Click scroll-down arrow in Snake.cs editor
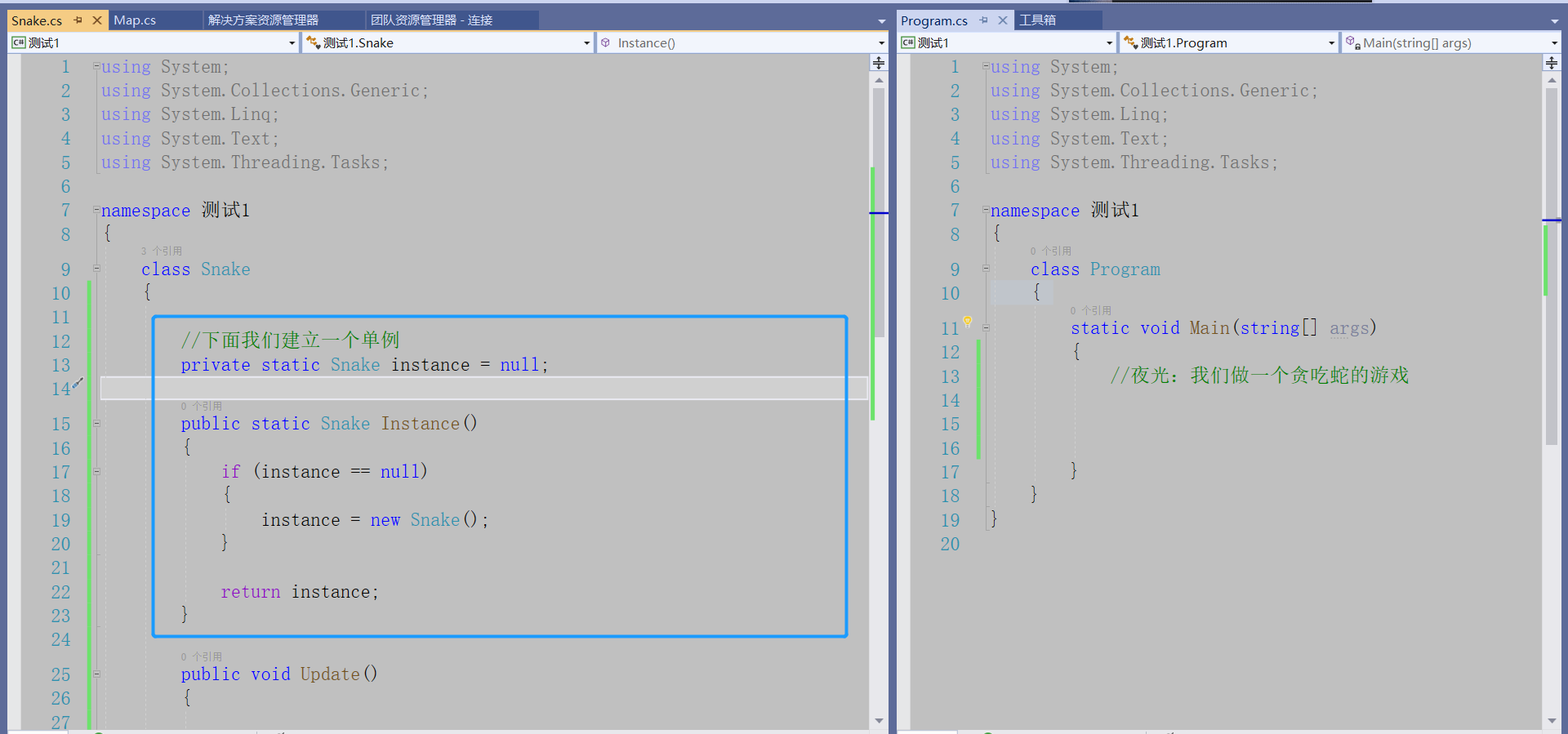This screenshot has height=734, width=1568. [879, 721]
